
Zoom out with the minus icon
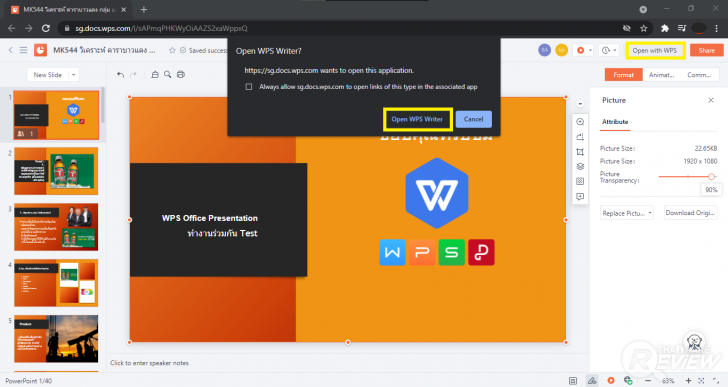[648, 381]
